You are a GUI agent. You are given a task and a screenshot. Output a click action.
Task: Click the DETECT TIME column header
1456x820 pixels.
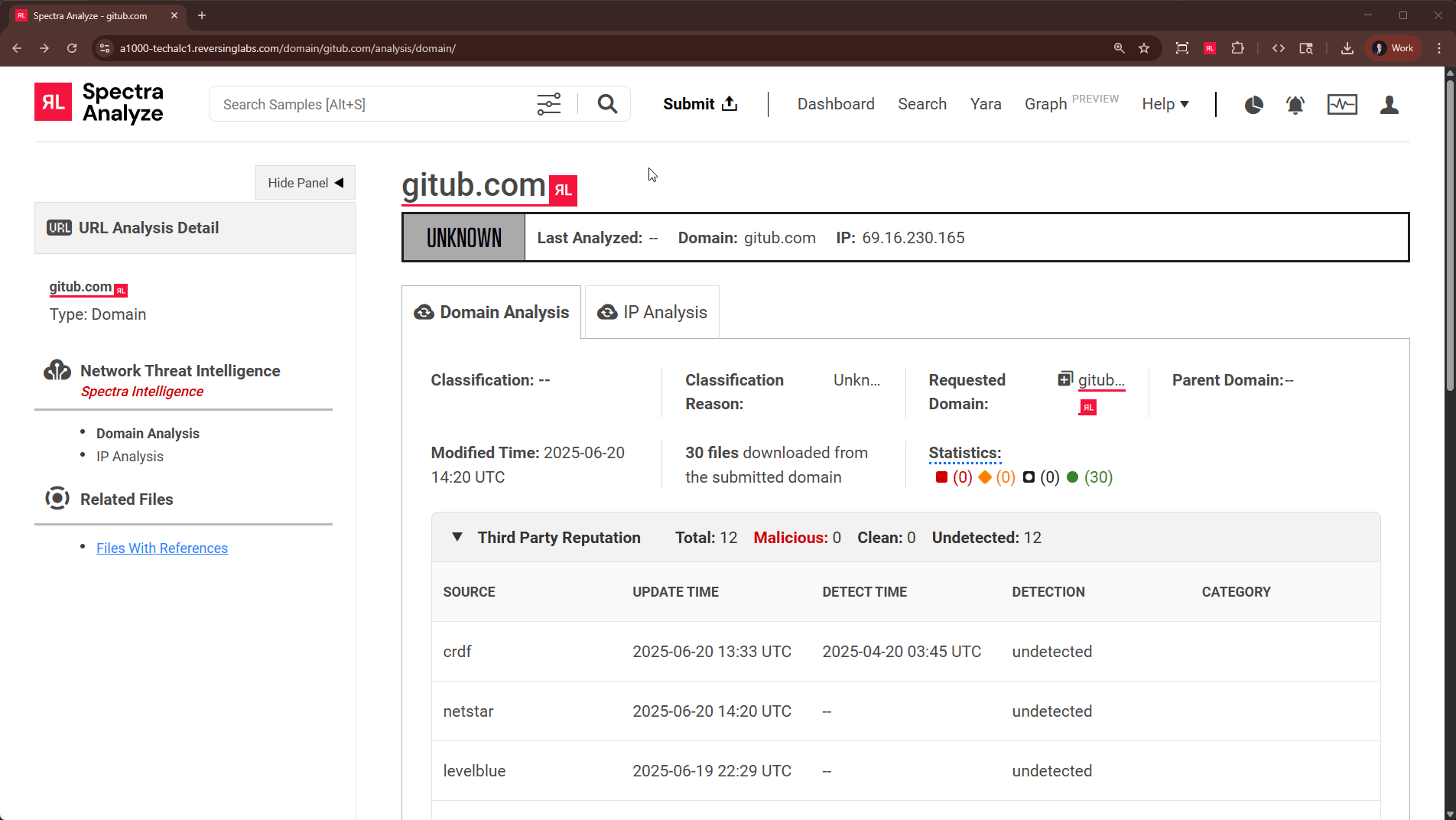click(864, 592)
